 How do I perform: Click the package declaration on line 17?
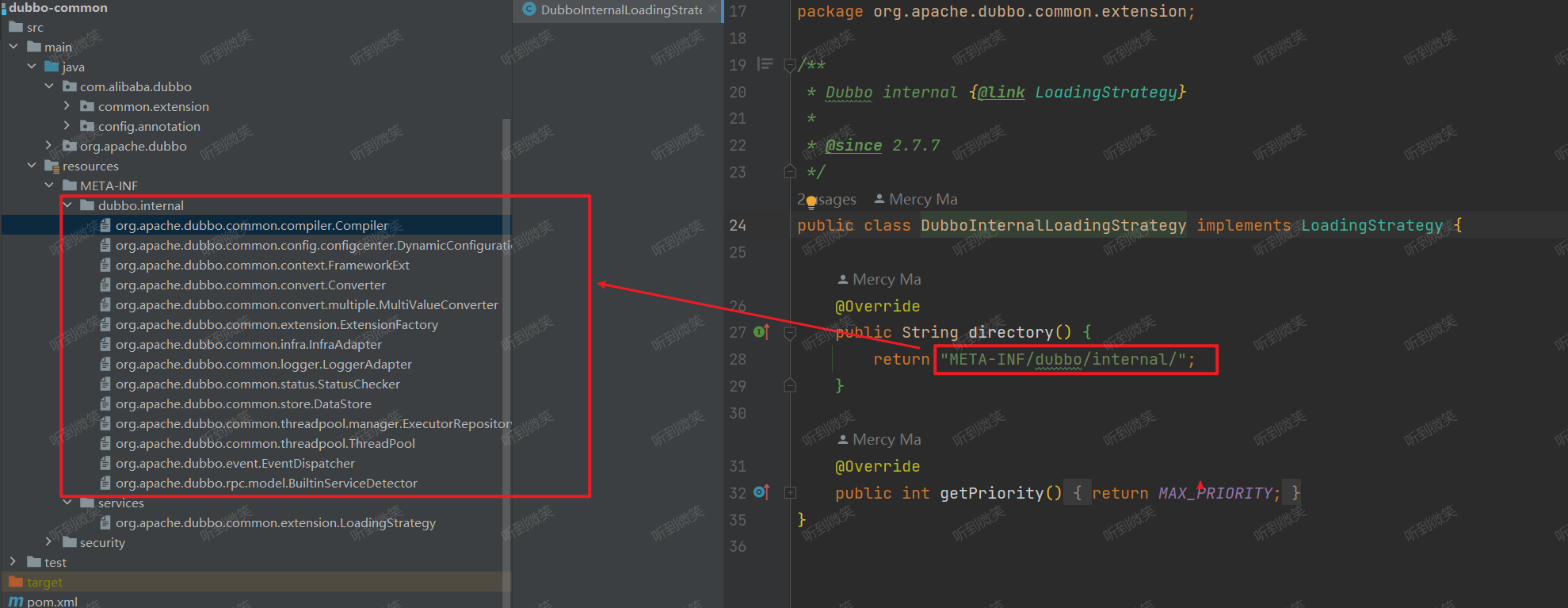point(996,12)
